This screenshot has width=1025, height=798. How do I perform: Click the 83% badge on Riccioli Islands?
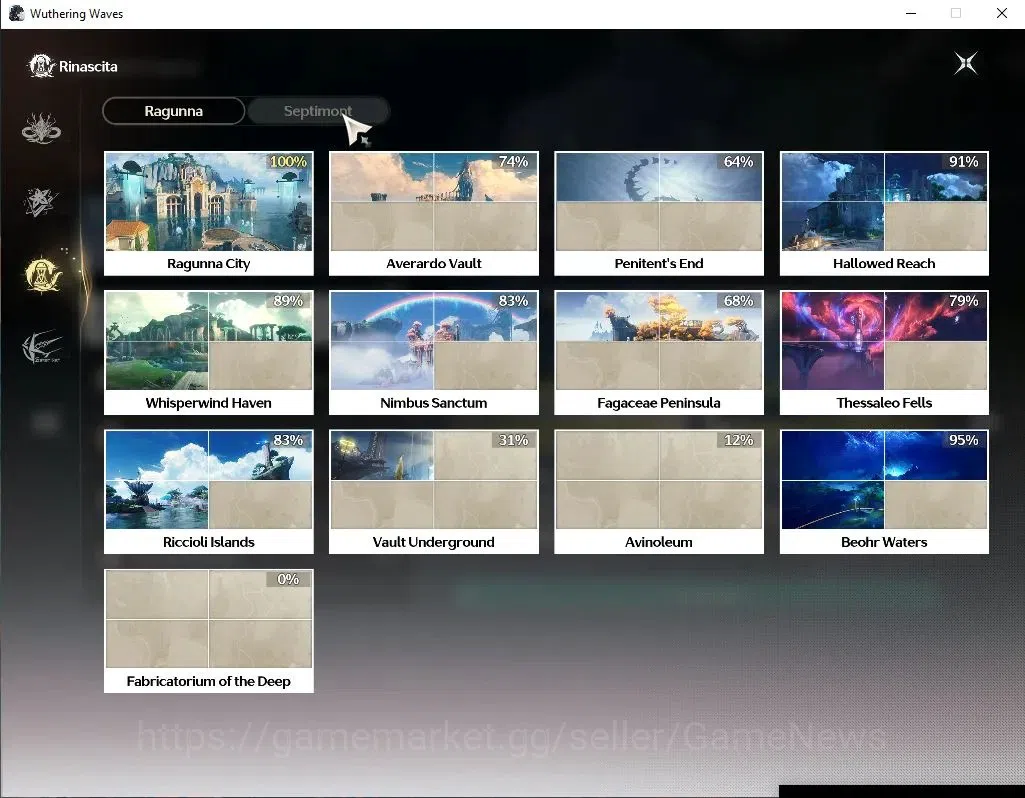tap(288, 440)
